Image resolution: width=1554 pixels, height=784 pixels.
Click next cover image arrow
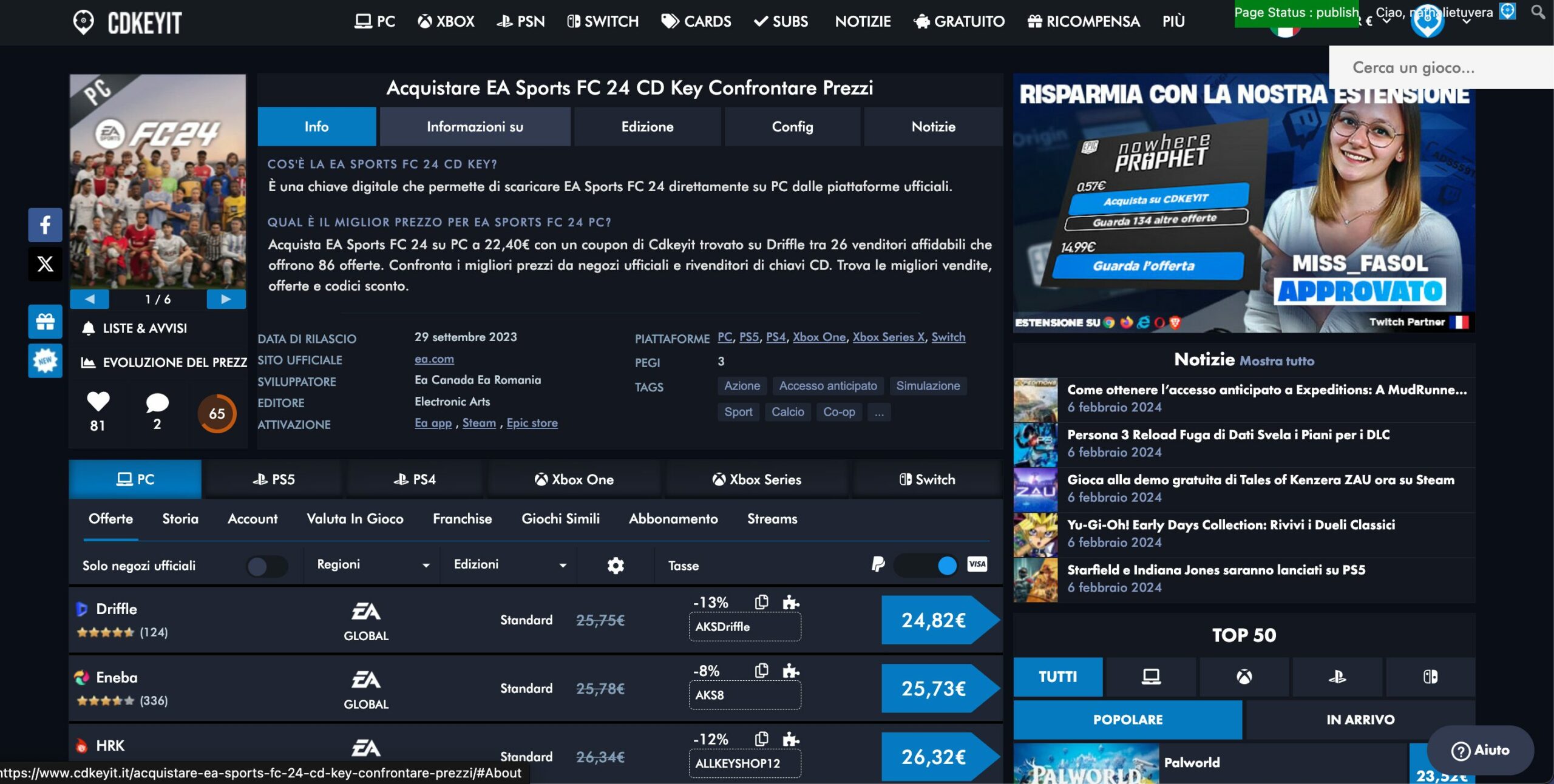226,299
